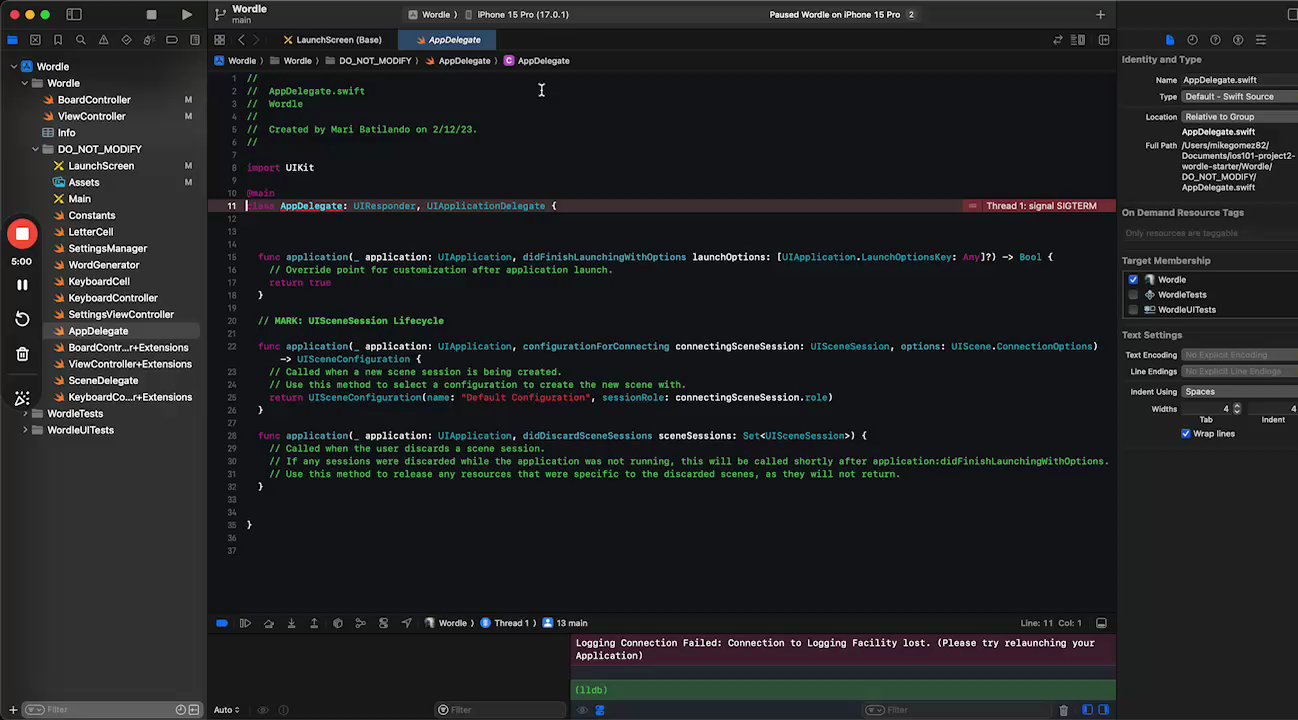Toggle the Wrap lines checkbox
The height and width of the screenshot is (720, 1298).
tap(1186, 434)
